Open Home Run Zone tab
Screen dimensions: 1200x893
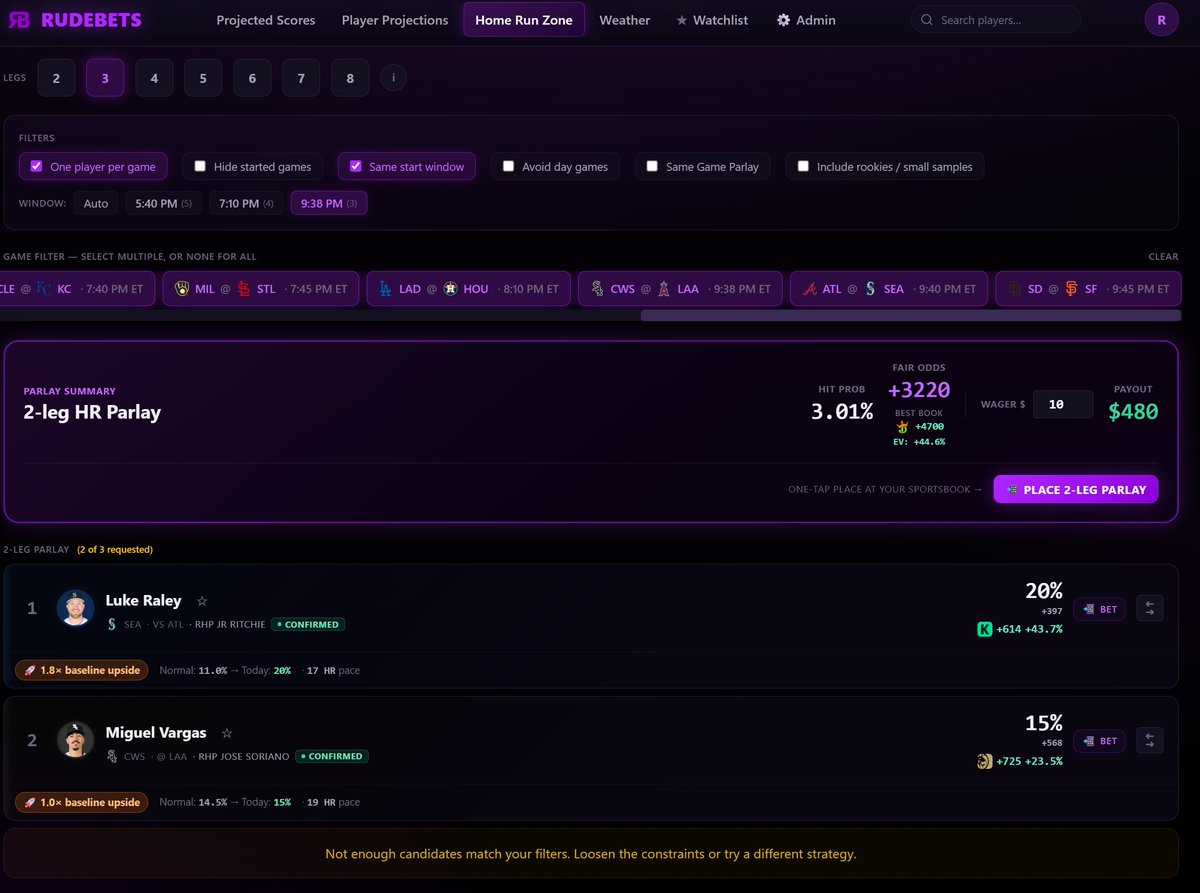coord(524,19)
